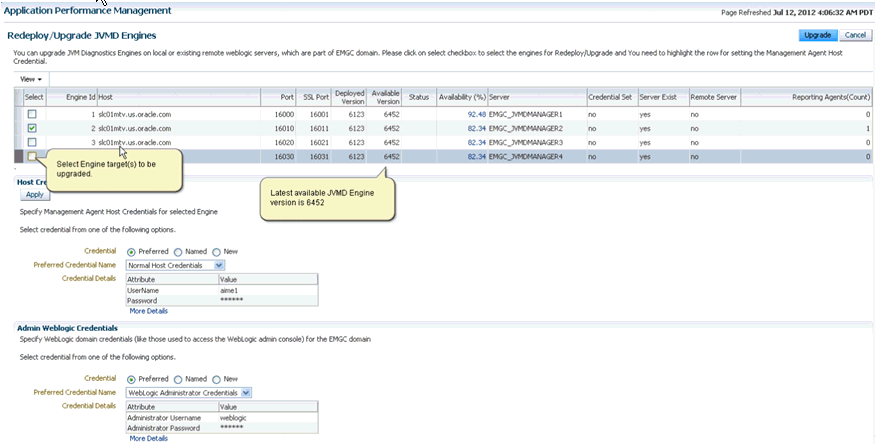Viewport: 876px width, 444px height.
Task: Open availability 92.48 link
Action: [477, 114]
